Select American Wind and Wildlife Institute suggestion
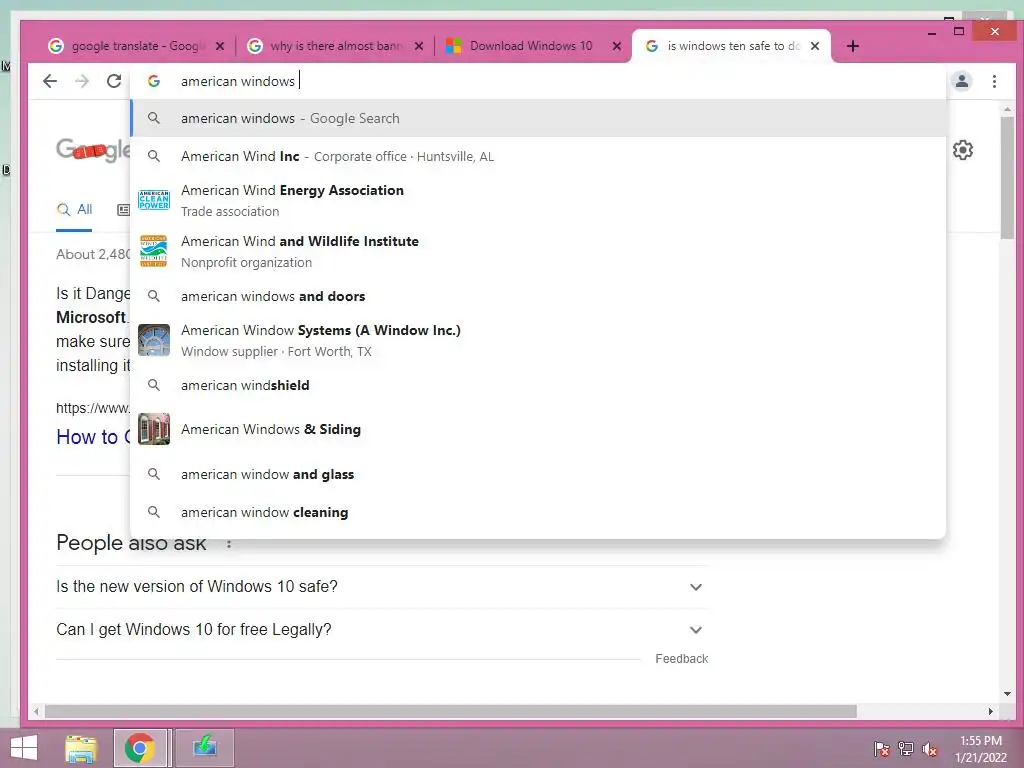1024x768 pixels. 539,251
